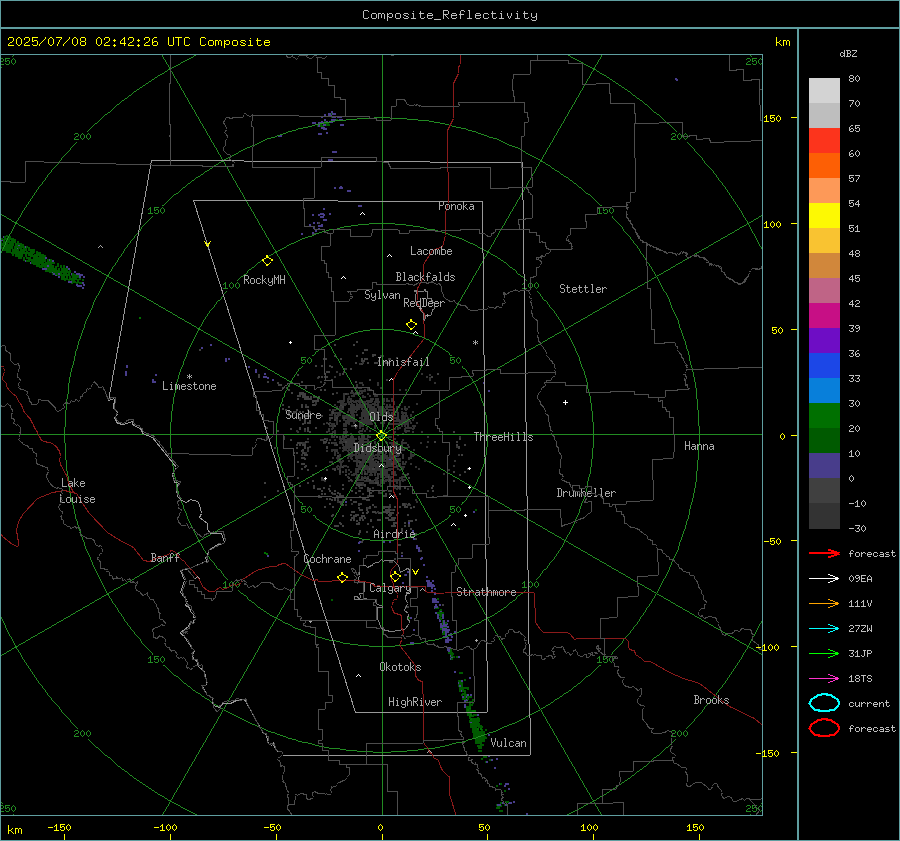Click the yellow radar center diamond at Didsbury
This screenshot has width=900, height=841.
point(381,436)
